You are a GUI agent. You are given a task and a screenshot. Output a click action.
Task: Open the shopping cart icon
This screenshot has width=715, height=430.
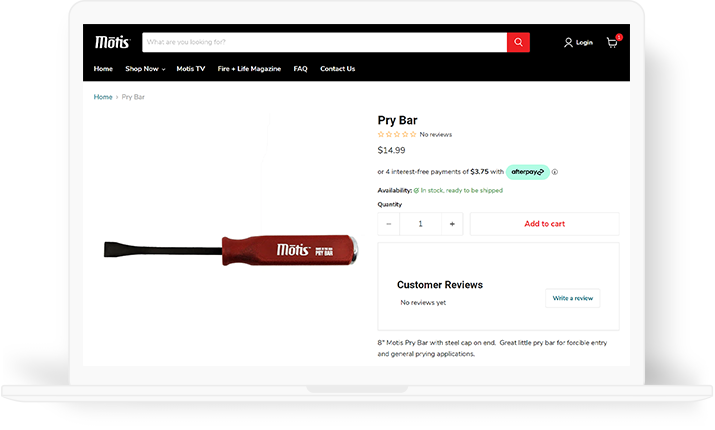[612, 42]
